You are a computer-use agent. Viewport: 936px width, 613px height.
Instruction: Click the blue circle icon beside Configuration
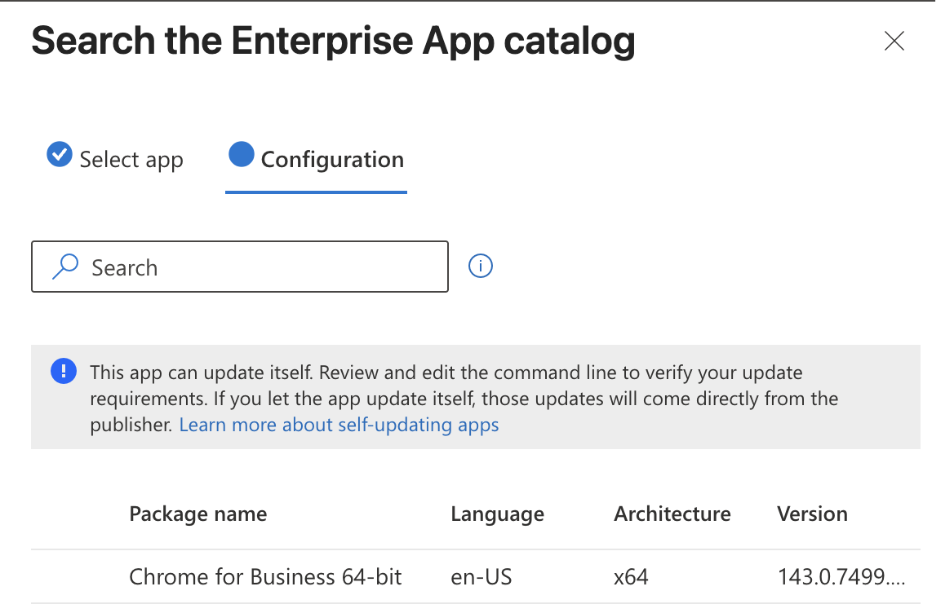[241, 155]
